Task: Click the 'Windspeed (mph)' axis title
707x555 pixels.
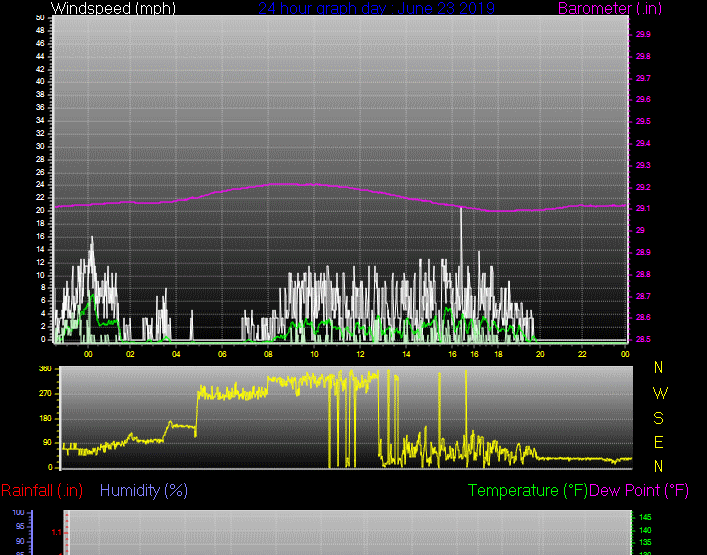Action: (x=113, y=8)
